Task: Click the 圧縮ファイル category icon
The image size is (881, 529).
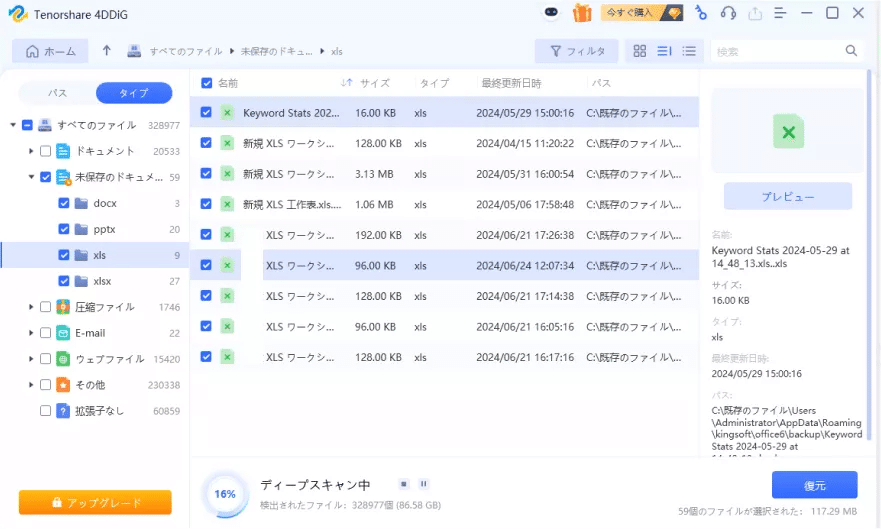Action: pos(63,307)
